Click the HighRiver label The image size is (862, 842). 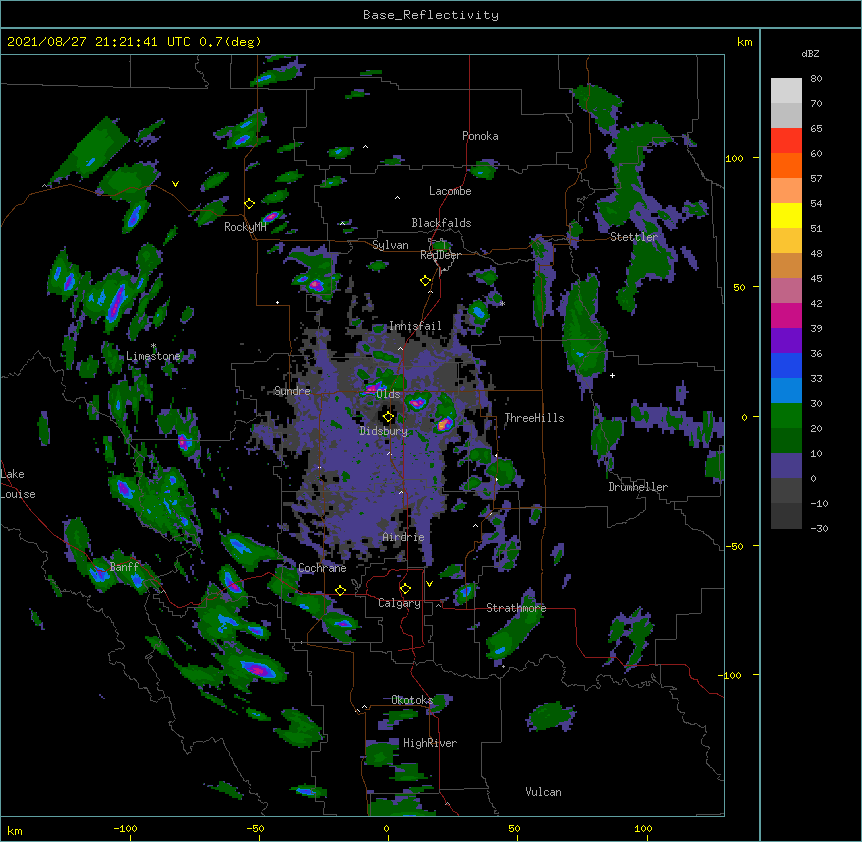430,743
